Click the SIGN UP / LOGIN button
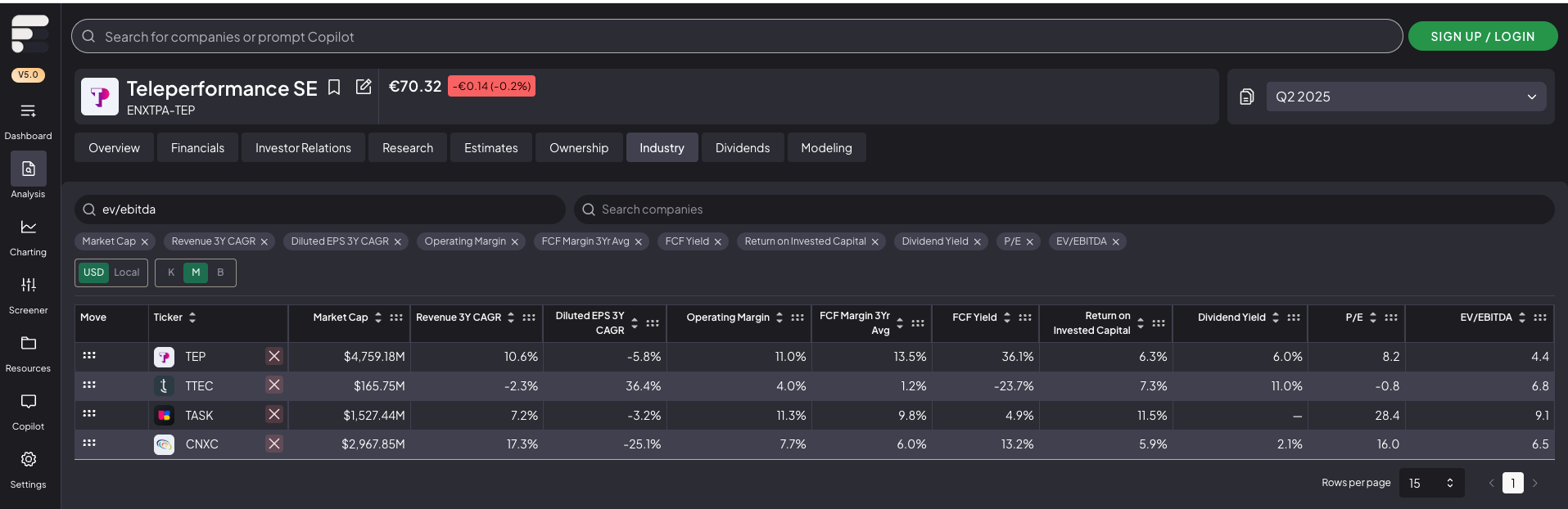 (1483, 36)
